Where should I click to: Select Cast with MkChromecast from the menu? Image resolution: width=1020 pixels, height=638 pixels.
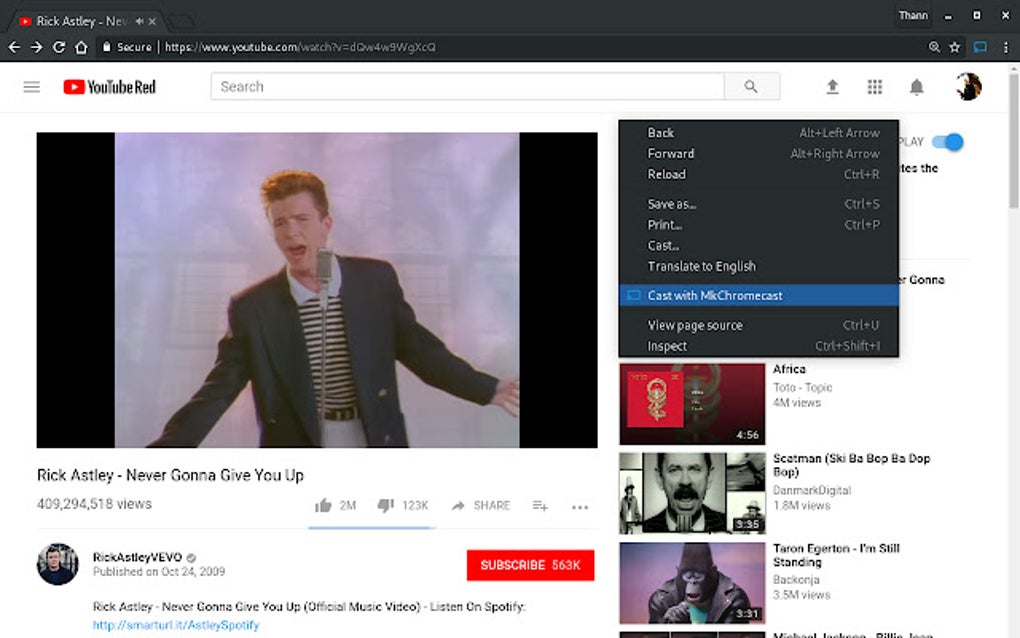tap(714, 295)
